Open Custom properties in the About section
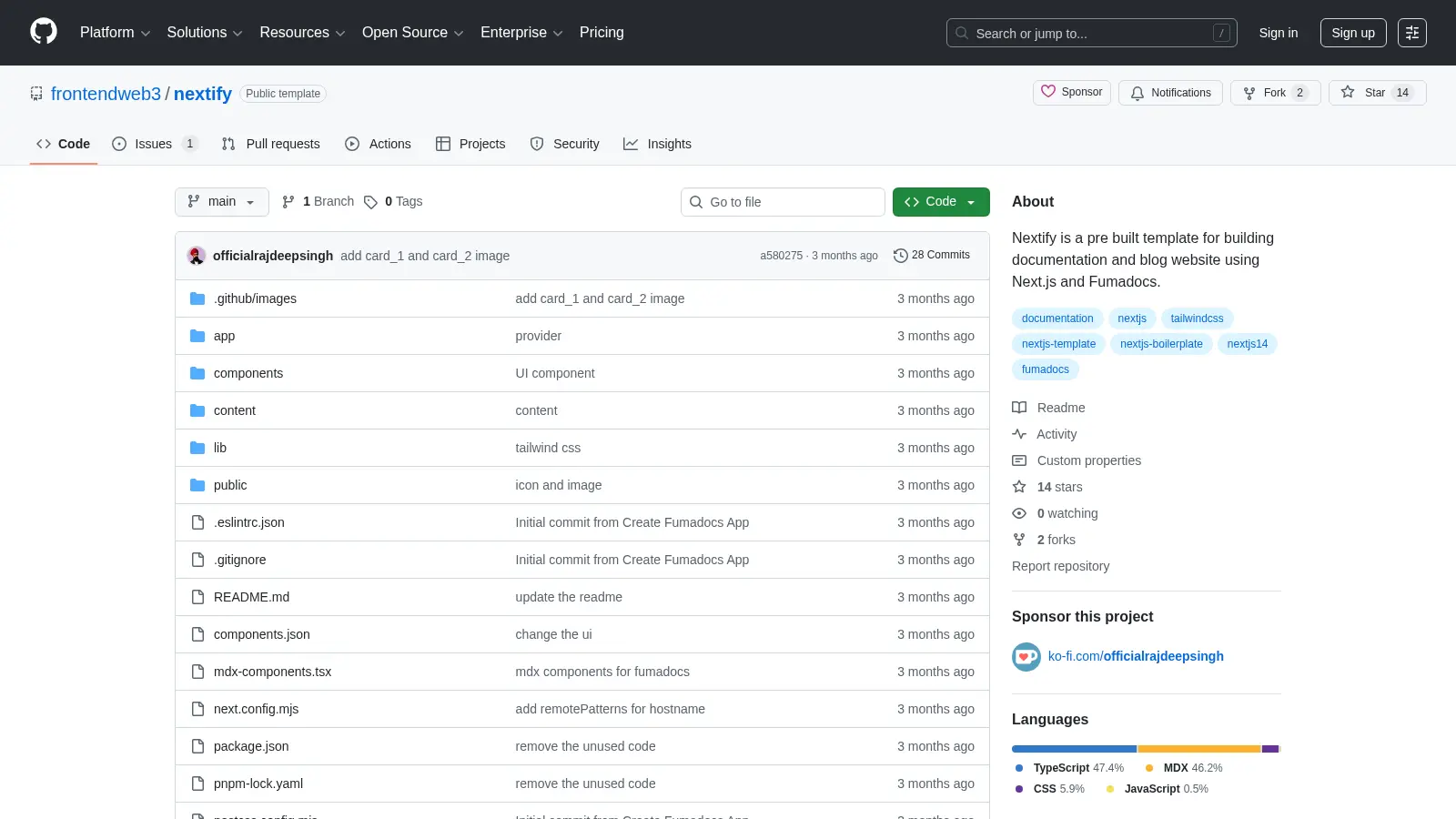This screenshot has width=1456, height=819. [1077, 460]
